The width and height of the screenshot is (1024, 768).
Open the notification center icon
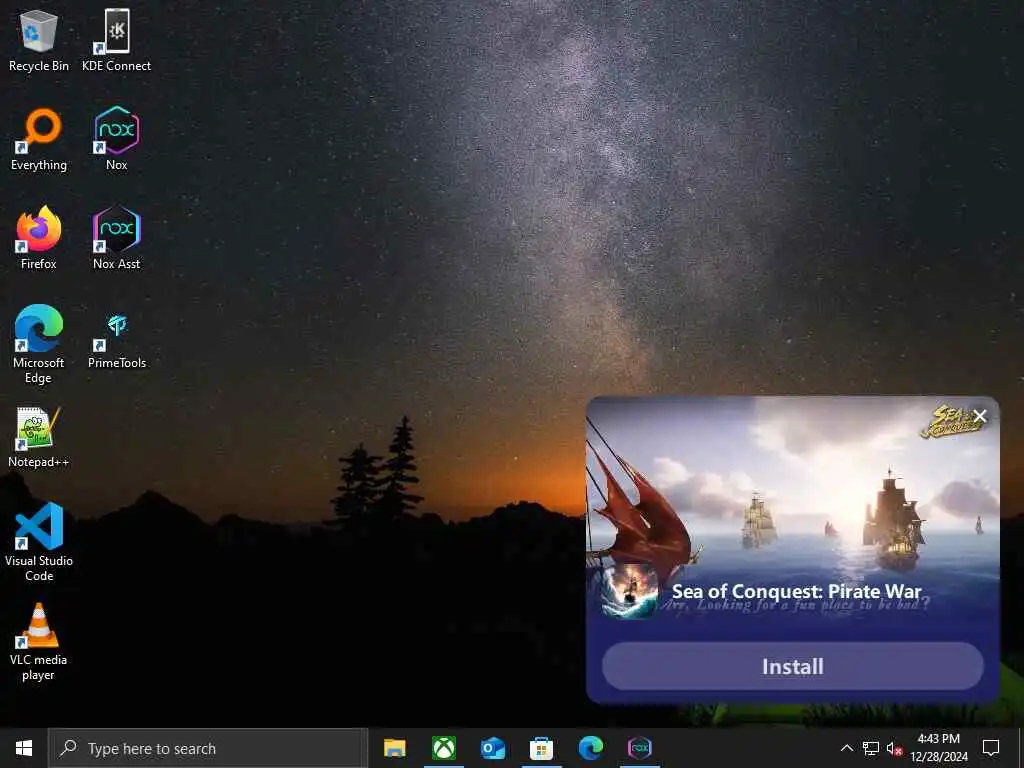click(x=991, y=748)
